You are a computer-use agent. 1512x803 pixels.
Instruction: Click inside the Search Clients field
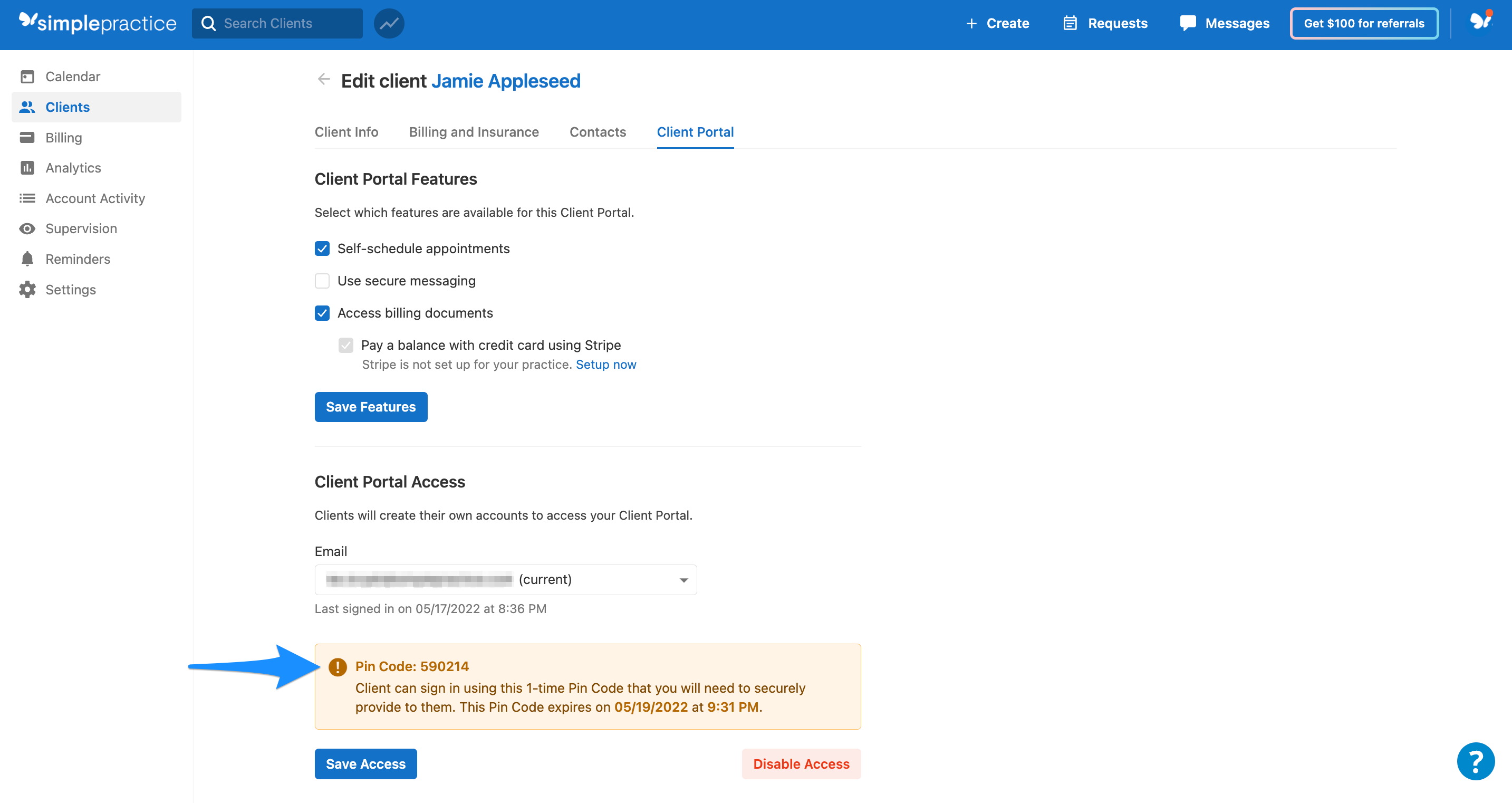point(276,24)
